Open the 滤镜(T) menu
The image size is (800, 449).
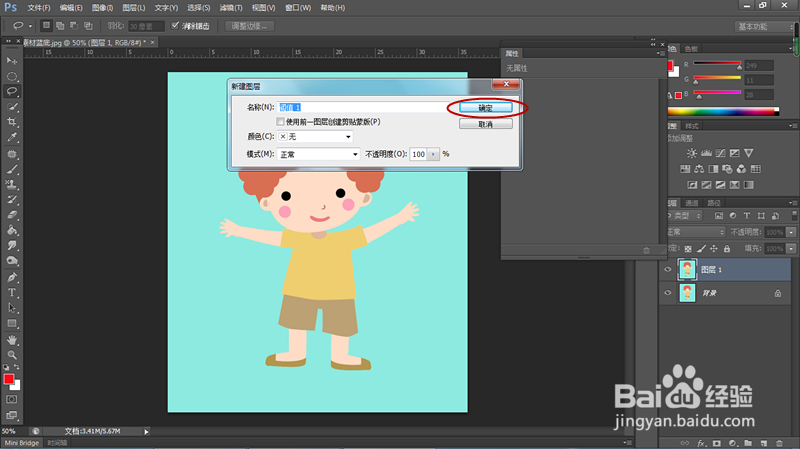point(231,8)
